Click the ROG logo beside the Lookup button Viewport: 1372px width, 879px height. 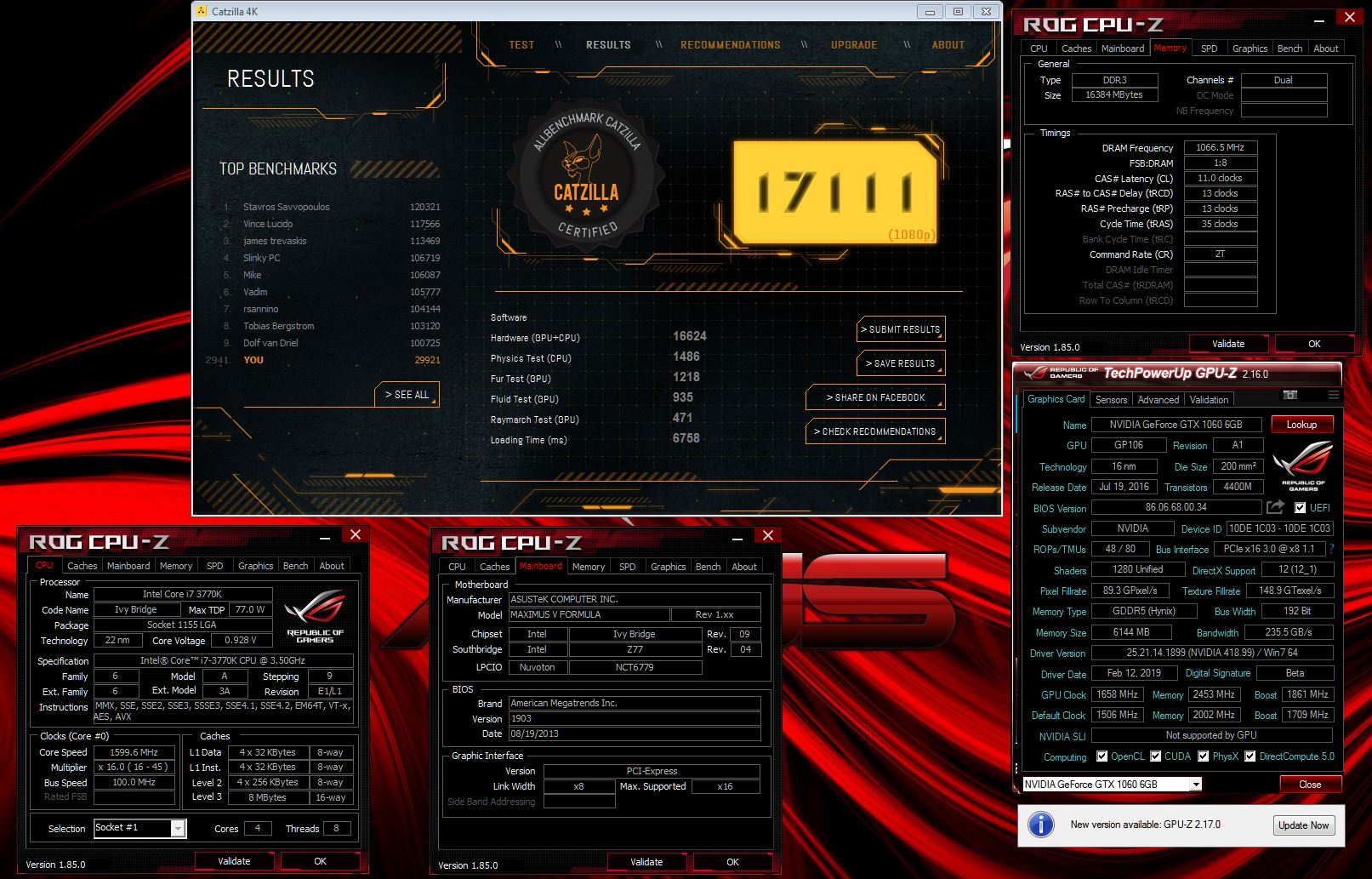1303,465
